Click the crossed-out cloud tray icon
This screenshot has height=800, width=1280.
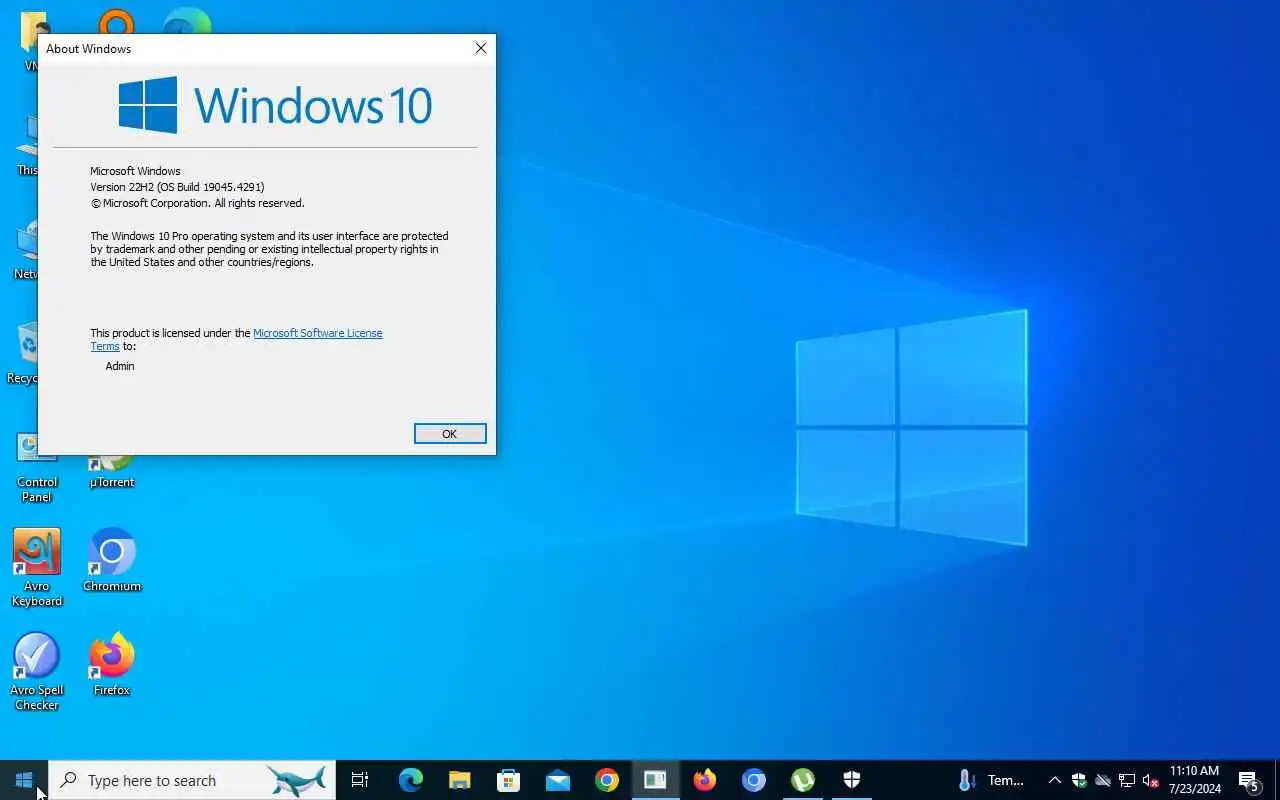[1103, 780]
